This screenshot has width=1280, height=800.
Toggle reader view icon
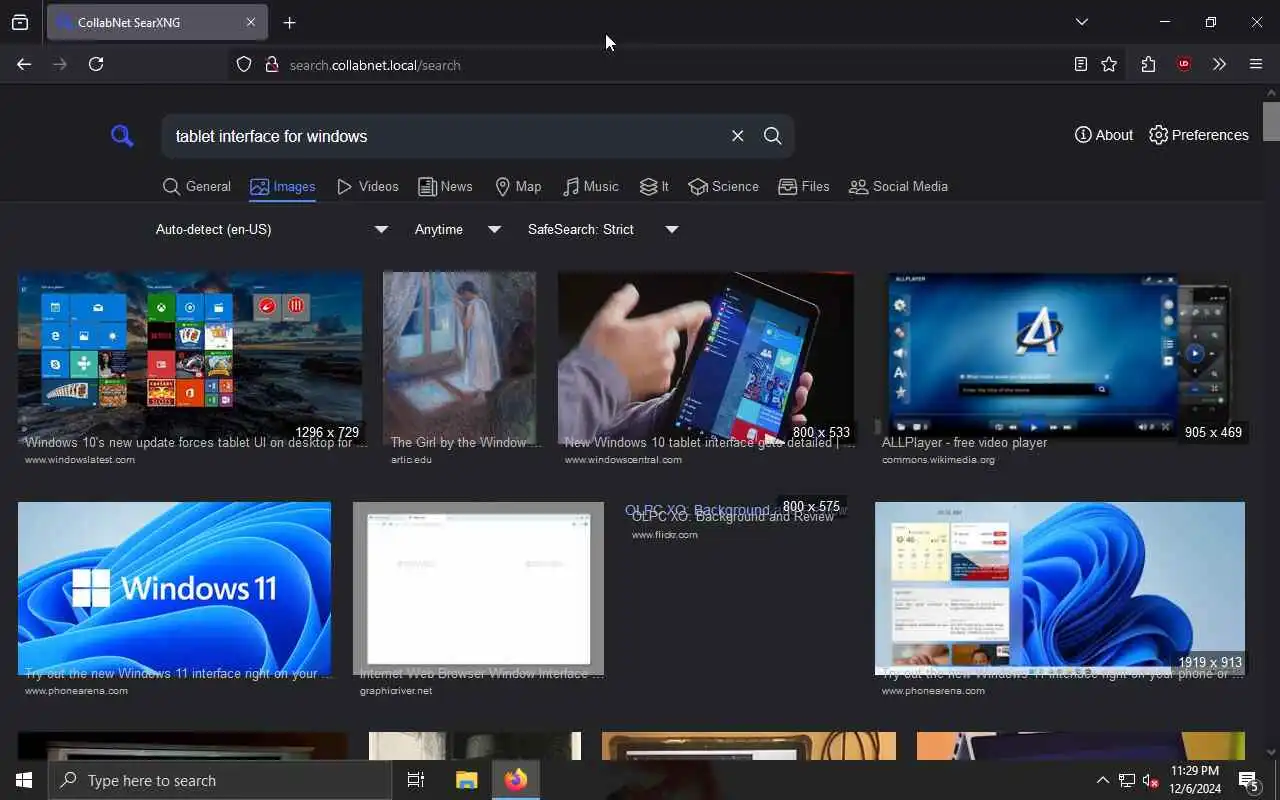[x=1081, y=64]
